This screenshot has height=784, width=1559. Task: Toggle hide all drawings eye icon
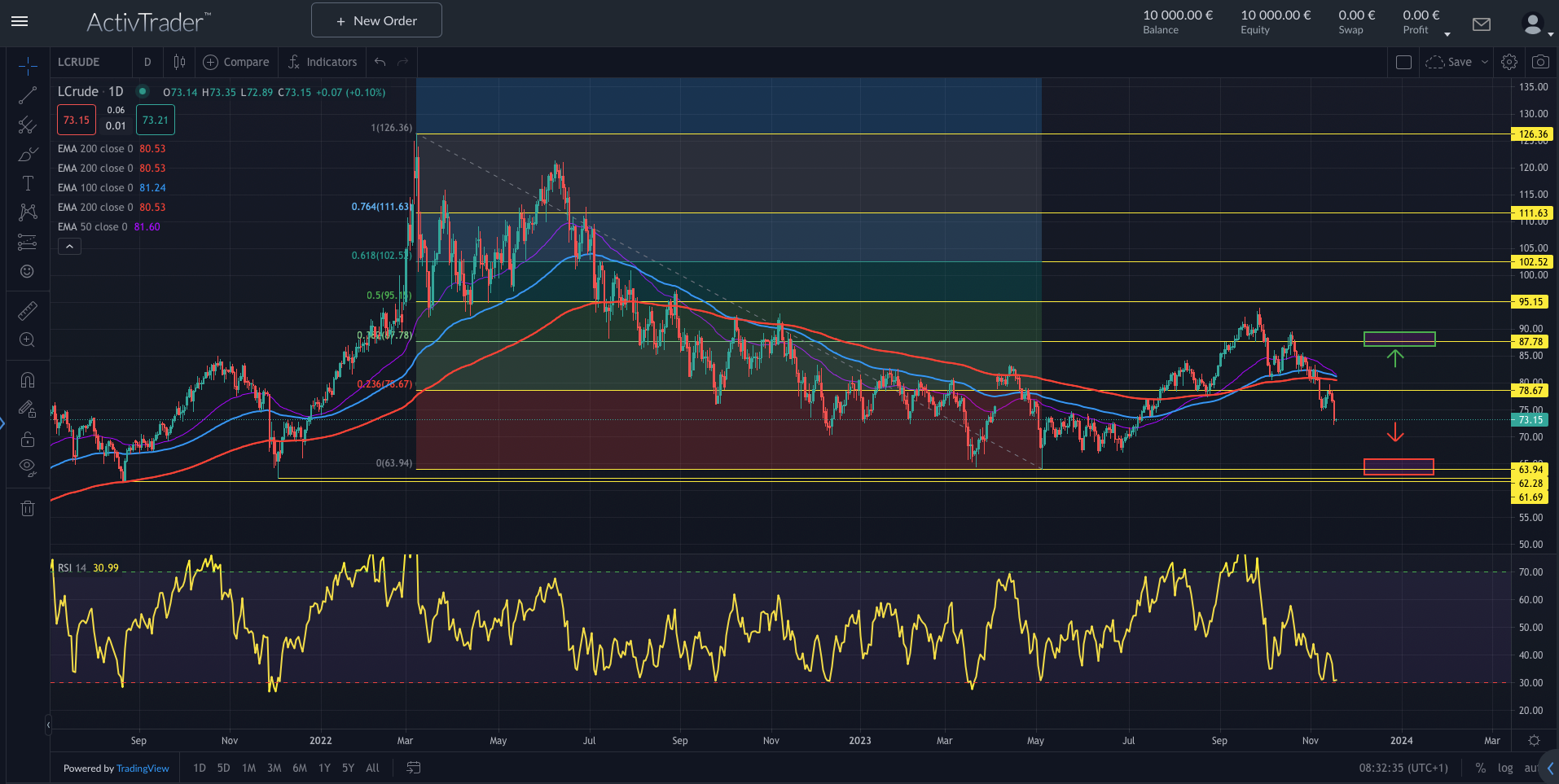(28, 467)
